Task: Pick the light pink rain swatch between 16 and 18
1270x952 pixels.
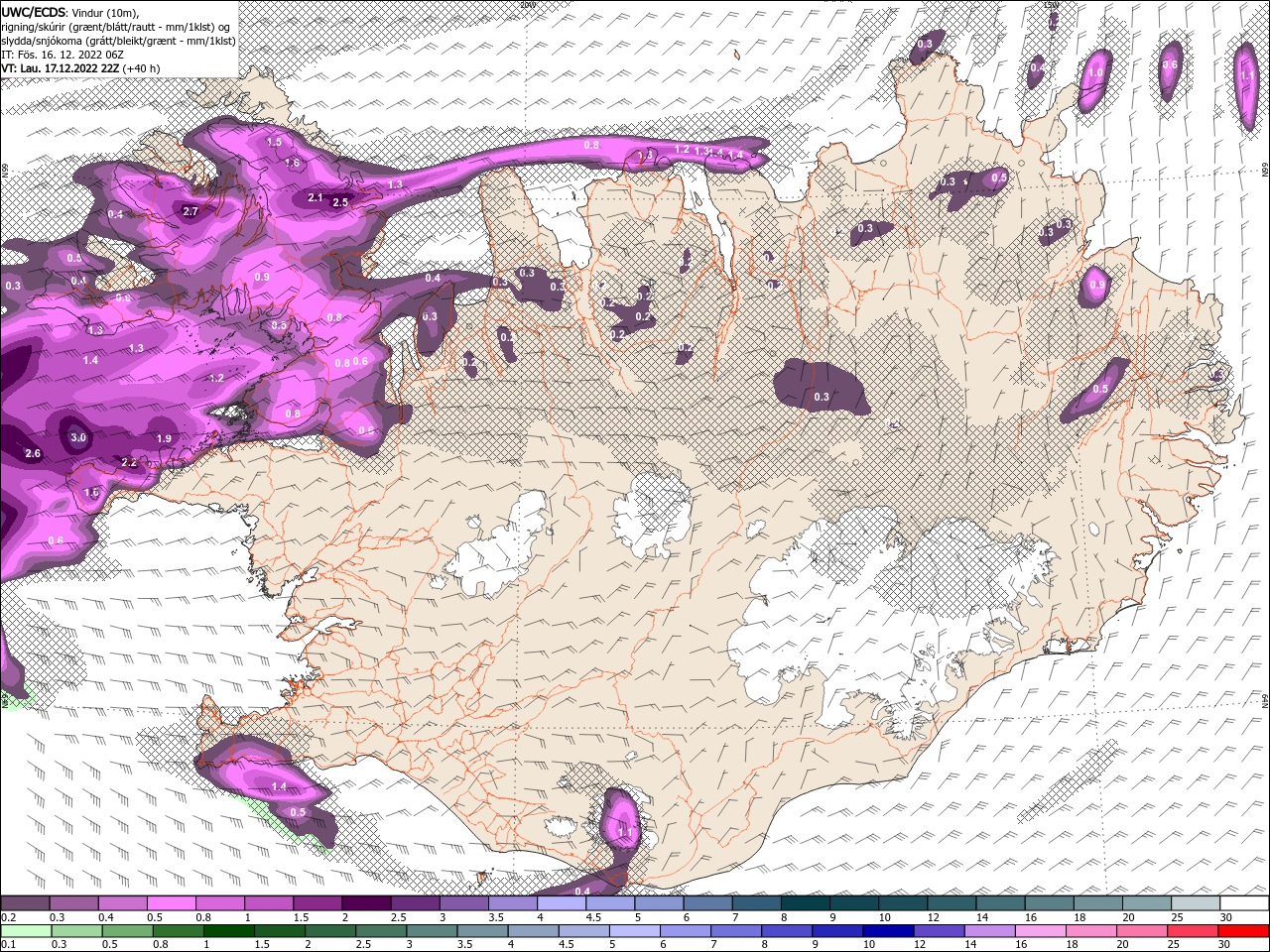Action: click(x=1039, y=931)
